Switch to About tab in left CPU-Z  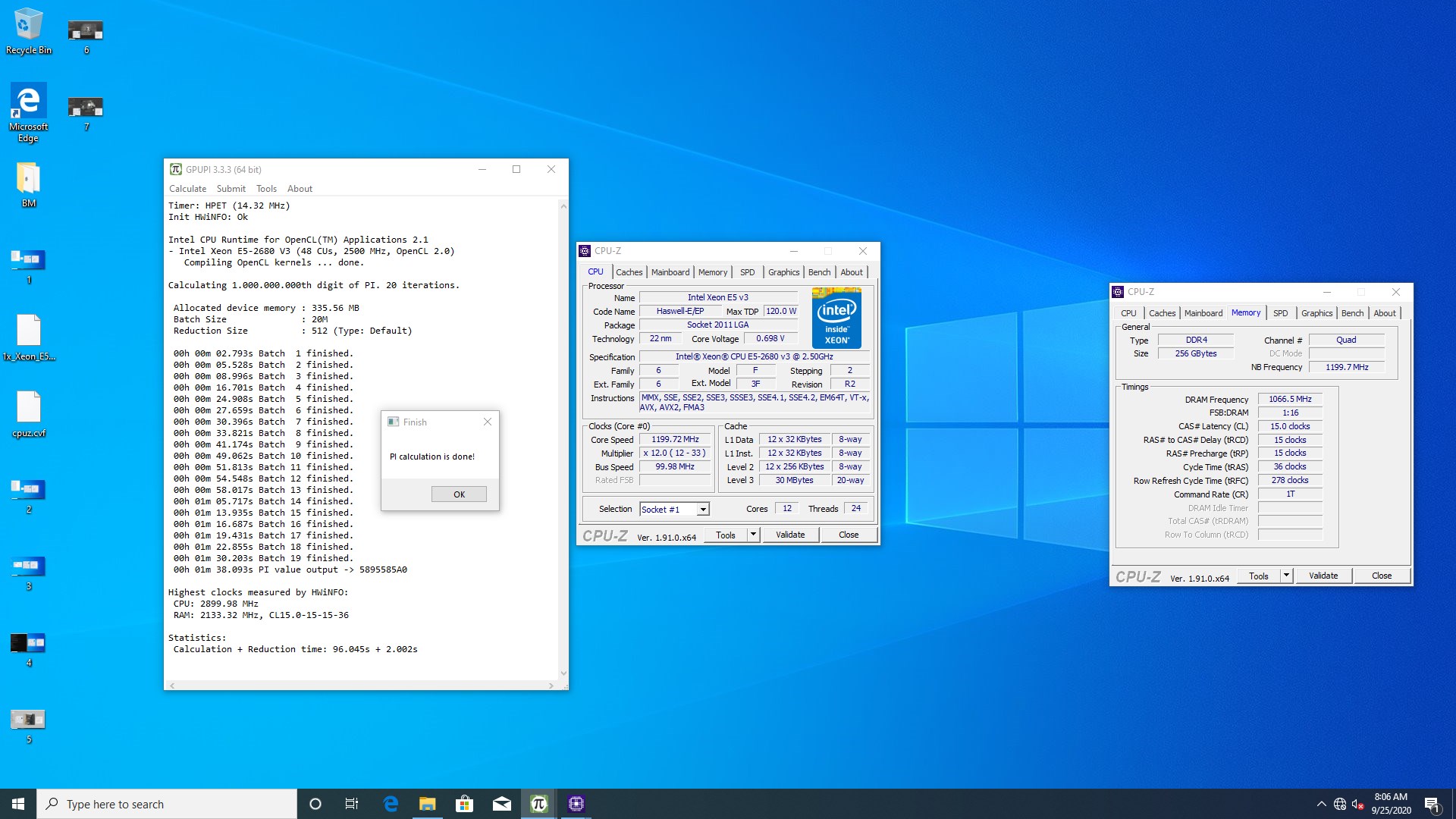tap(852, 272)
